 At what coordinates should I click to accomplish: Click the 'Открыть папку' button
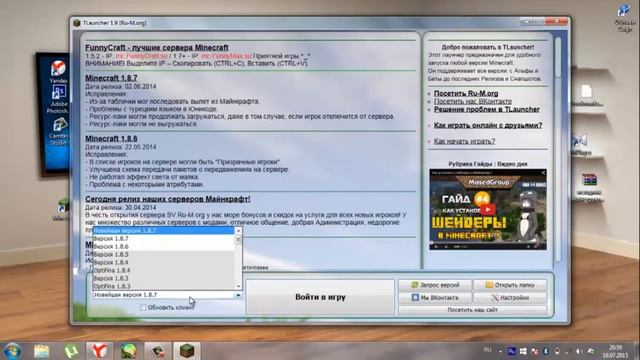tap(510, 285)
